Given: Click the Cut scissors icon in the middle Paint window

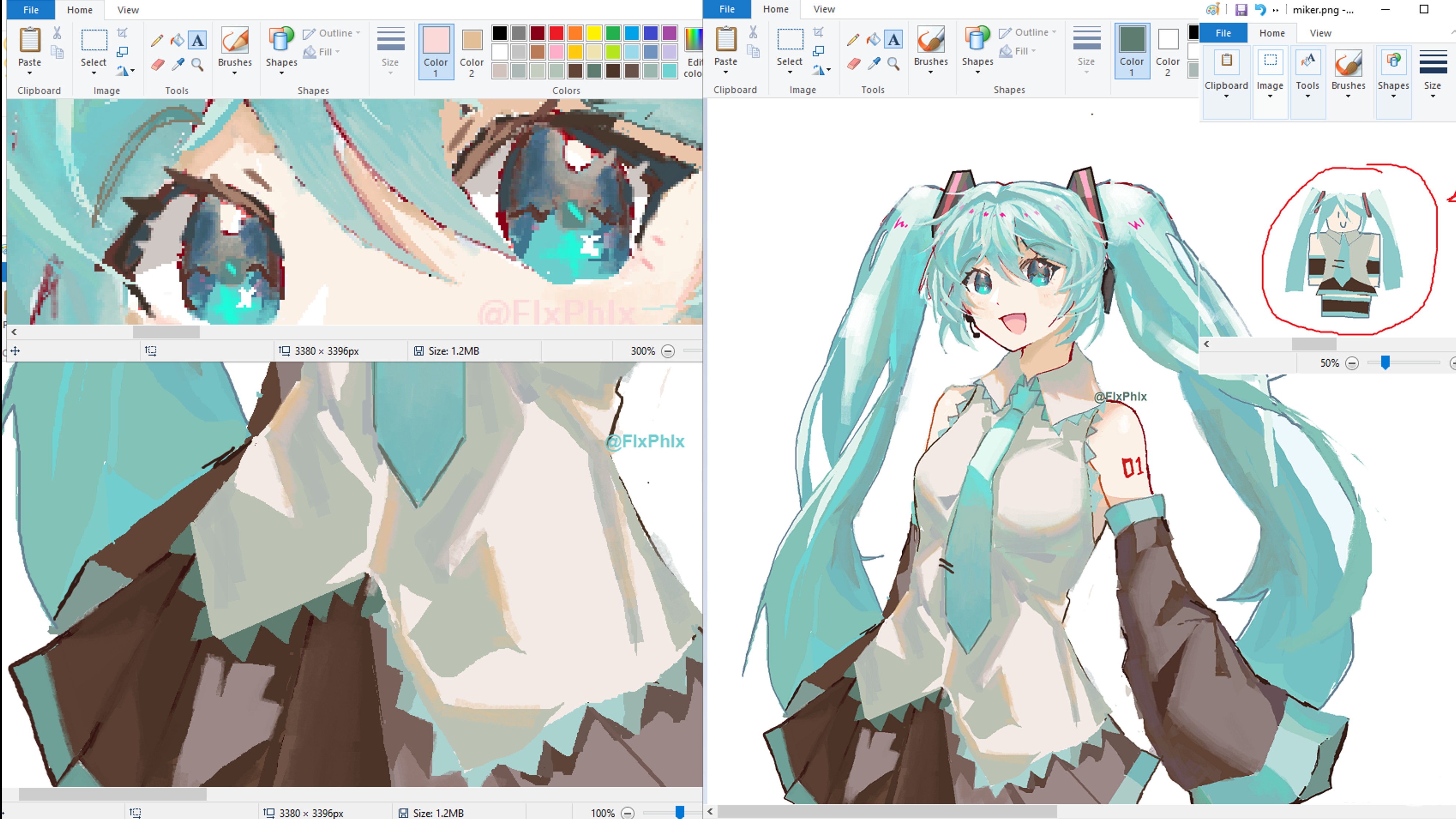Looking at the screenshot, I should (x=754, y=32).
